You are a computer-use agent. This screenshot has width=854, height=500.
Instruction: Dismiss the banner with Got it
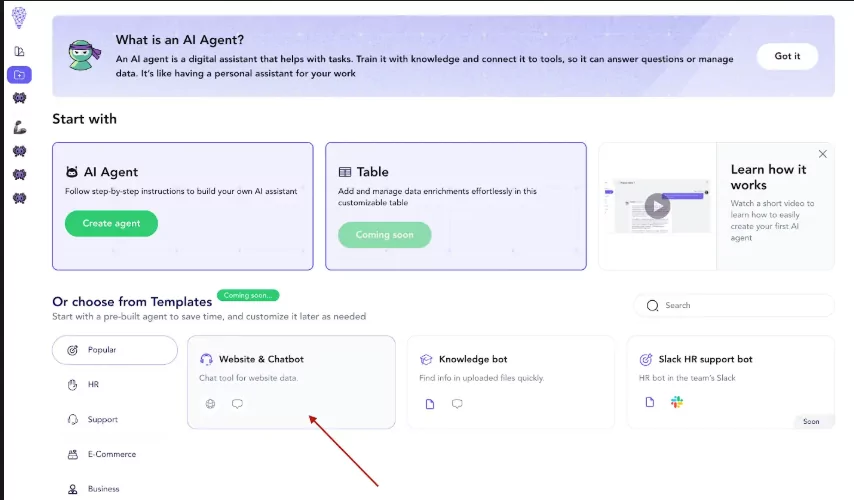(787, 56)
